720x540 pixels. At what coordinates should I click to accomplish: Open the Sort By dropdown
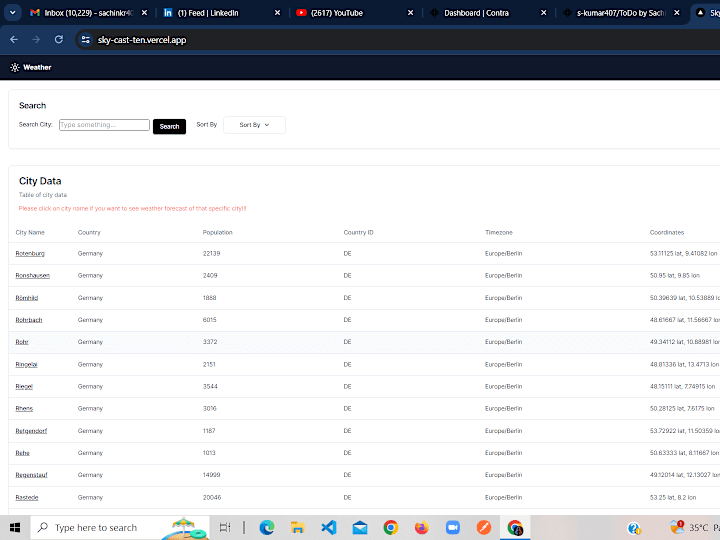pos(254,125)
